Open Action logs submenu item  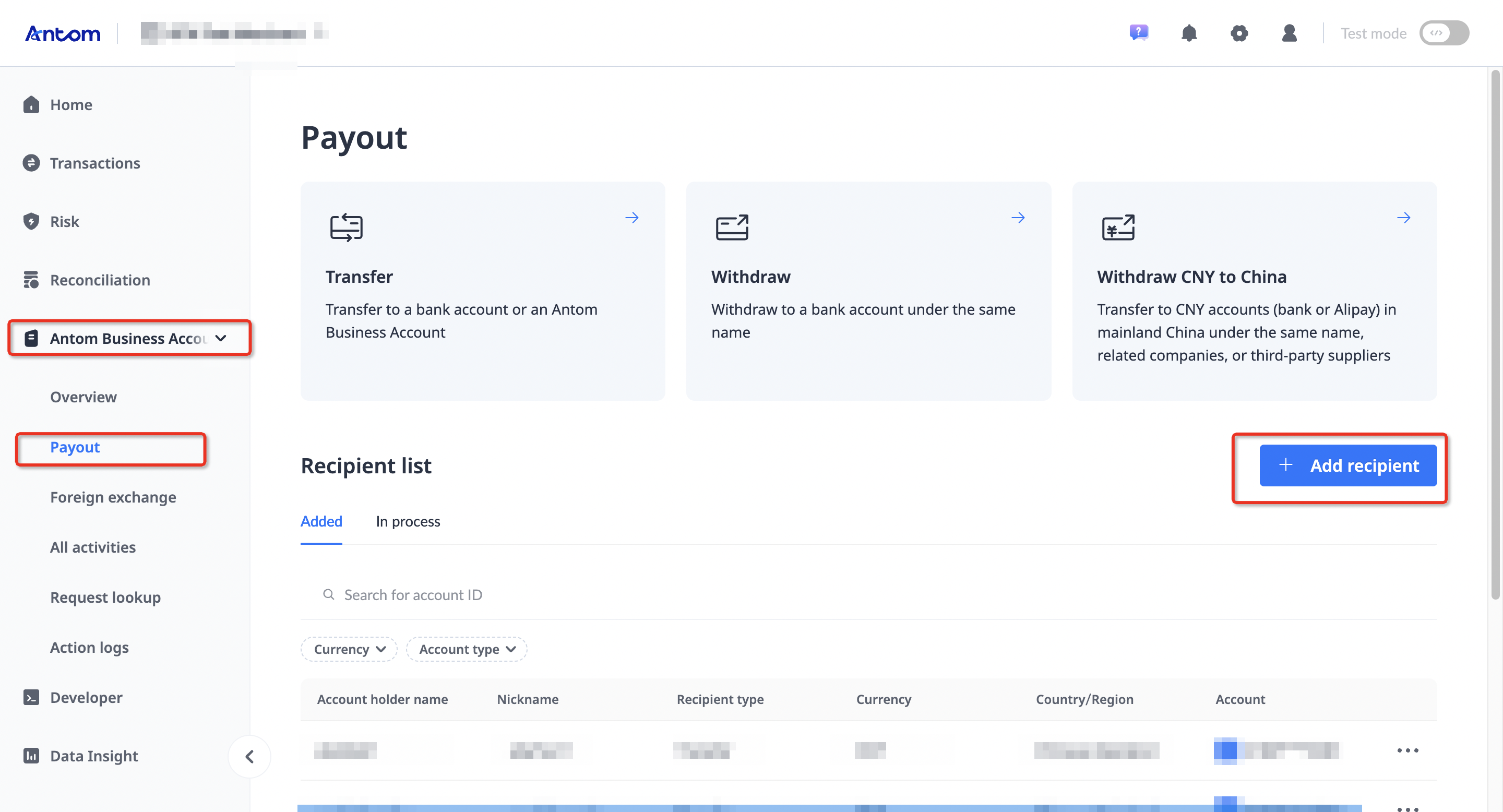pos(89,648)
